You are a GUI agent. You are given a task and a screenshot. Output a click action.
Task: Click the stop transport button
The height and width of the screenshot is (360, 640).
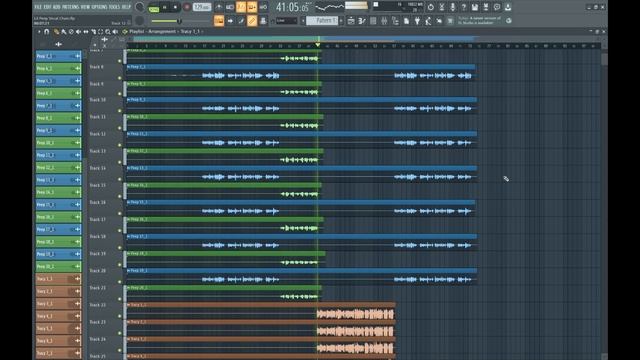point(175,7)
